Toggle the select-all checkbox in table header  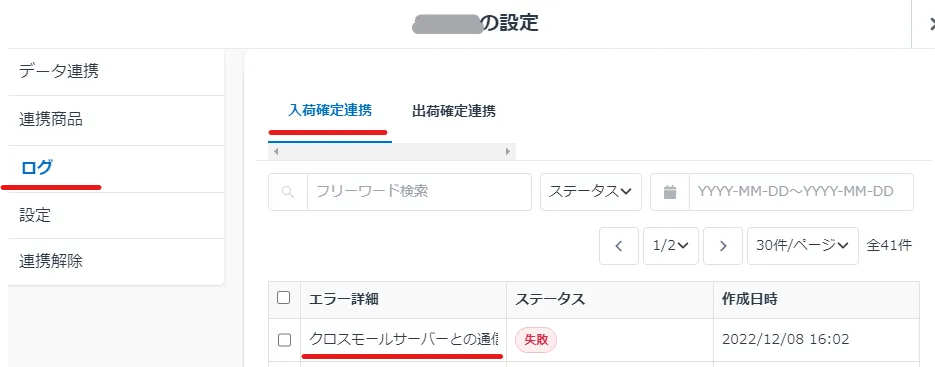[284, 298]
